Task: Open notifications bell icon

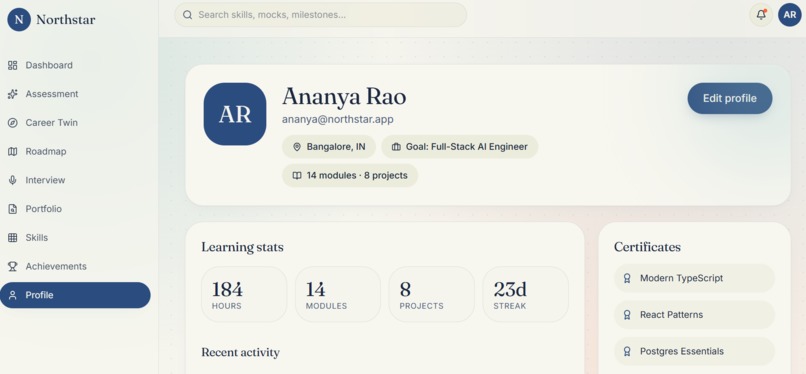Action: (761, 15)
